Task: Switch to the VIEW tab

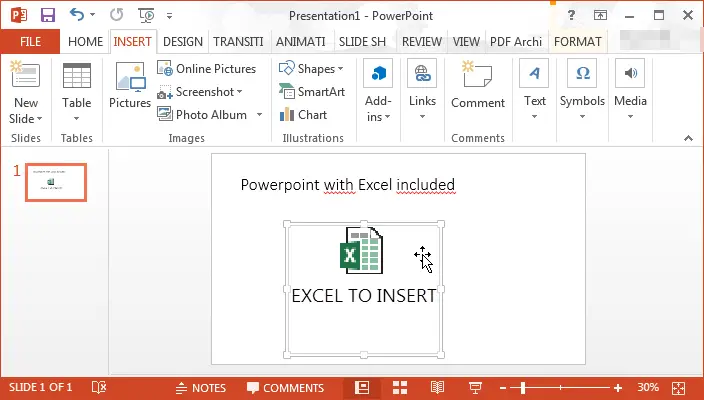Action: 466,42
